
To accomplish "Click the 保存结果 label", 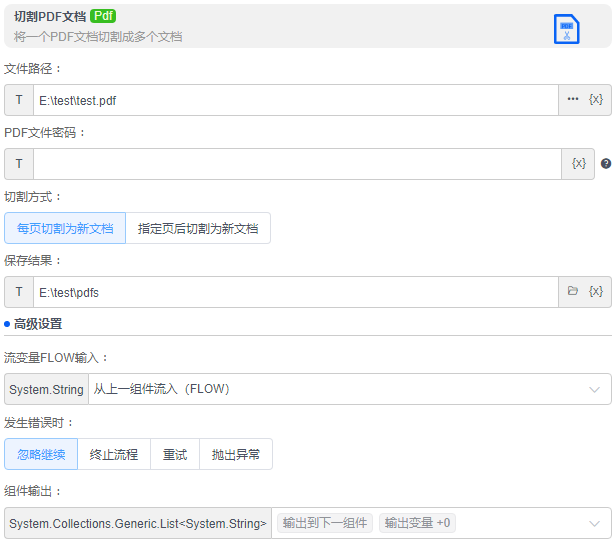I will coord(33,260).
